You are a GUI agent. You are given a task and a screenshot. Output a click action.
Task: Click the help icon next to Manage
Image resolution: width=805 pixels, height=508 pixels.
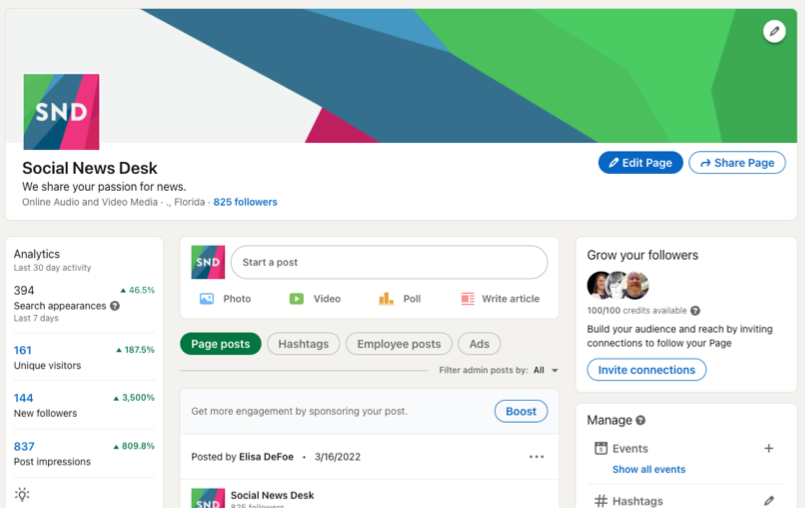(640, 420)
